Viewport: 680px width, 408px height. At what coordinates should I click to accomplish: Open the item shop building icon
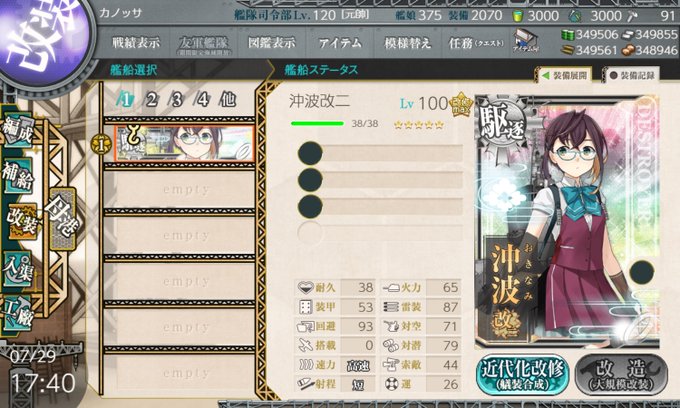(526, 41)
